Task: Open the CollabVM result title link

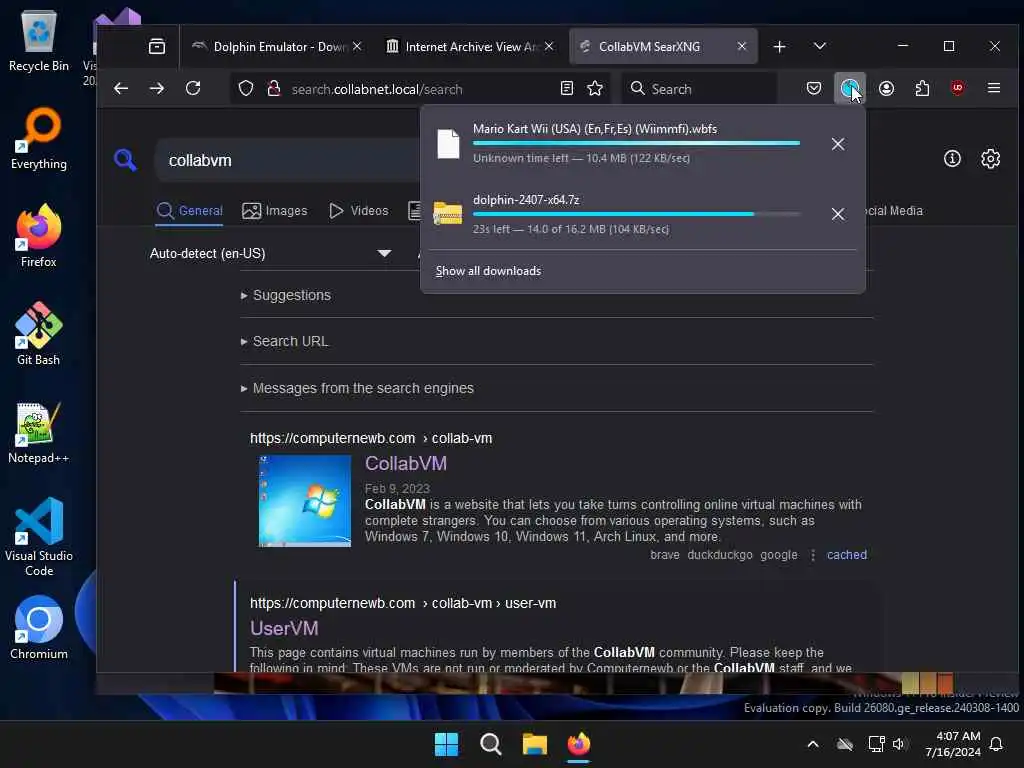Action: tap(406, 464)
